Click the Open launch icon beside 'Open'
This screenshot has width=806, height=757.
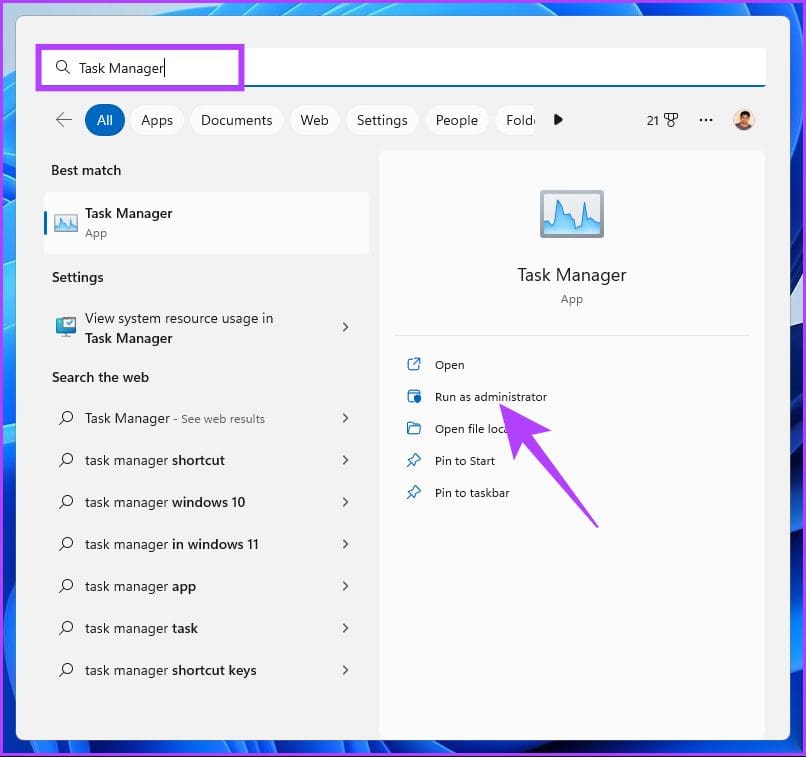tap(414, 364)
